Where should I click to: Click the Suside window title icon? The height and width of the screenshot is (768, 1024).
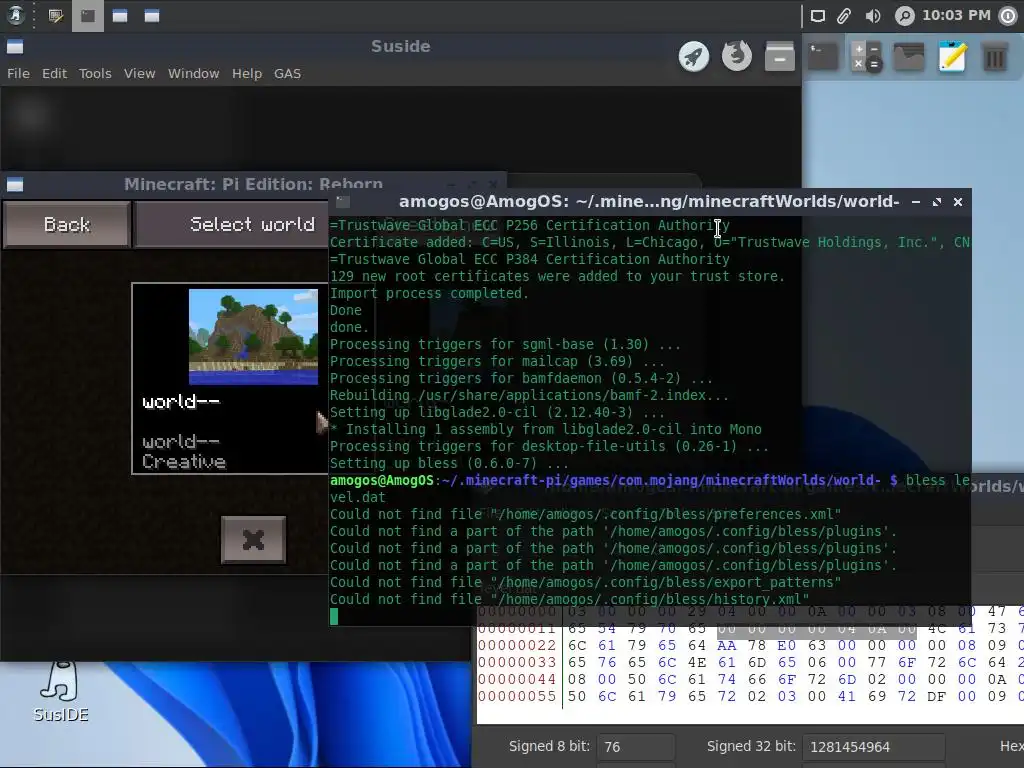tap(15, 46)
